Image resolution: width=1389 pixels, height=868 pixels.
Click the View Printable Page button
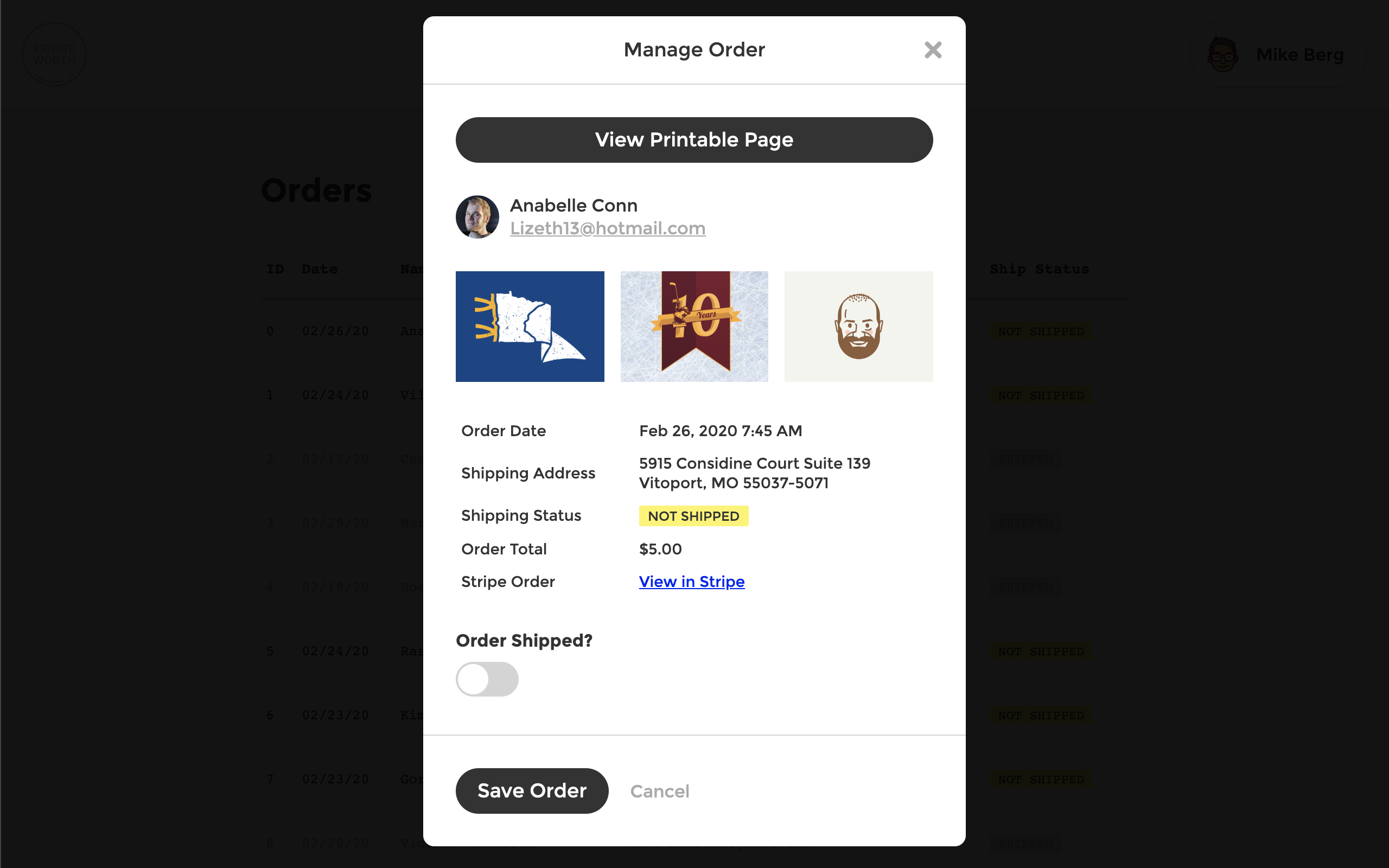coord(694,140)
